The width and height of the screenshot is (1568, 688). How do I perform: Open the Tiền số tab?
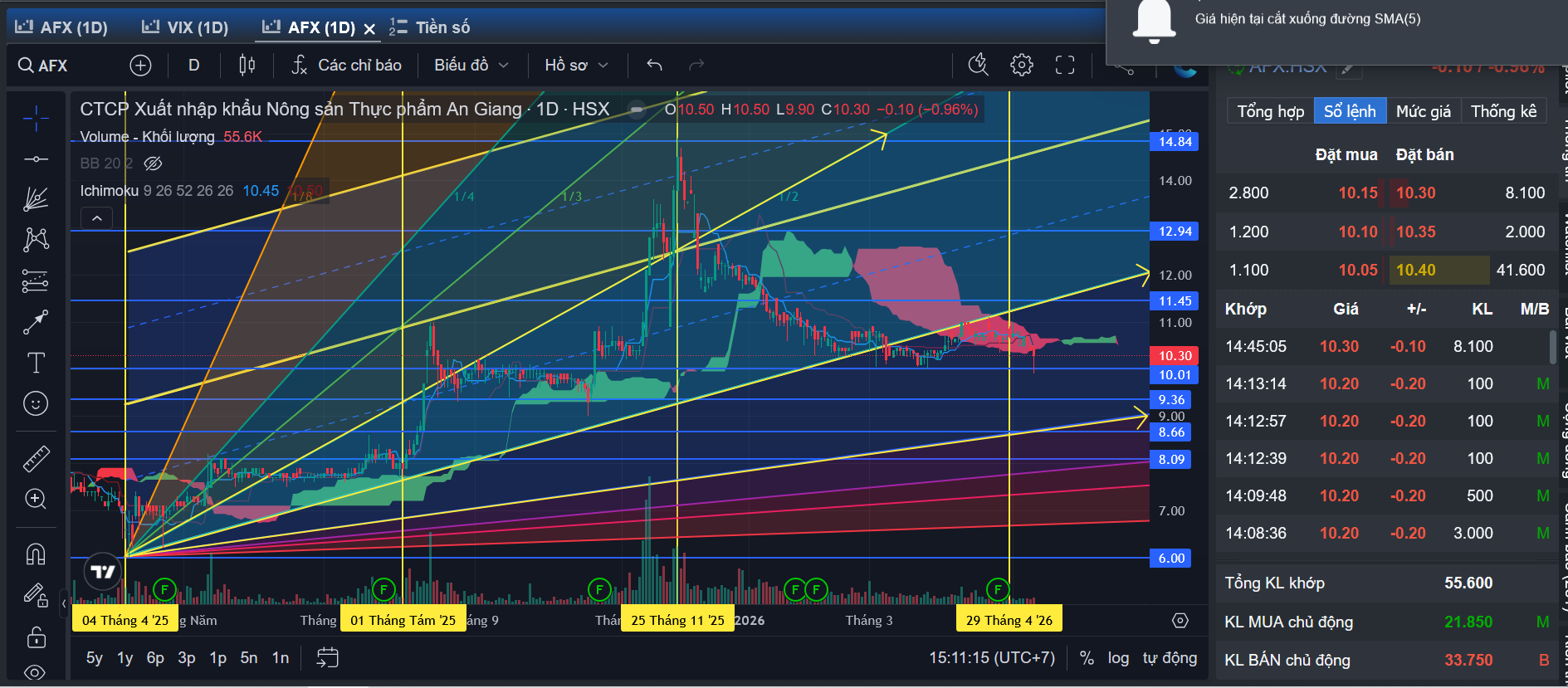point(430,27)
